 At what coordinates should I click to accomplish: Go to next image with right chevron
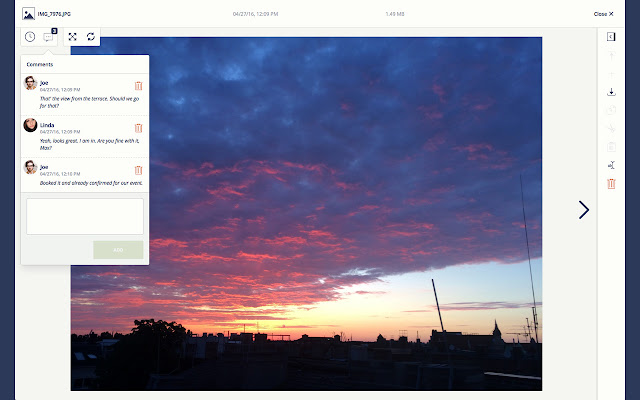point(584,210)
